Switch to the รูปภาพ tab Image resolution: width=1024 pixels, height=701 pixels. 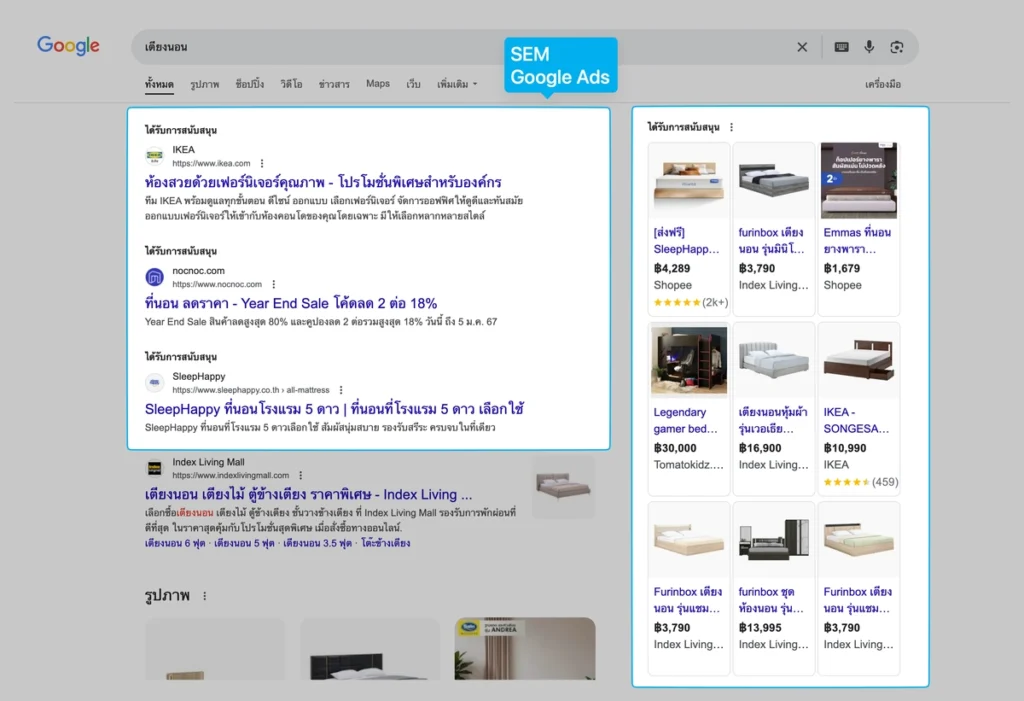point(204,84)
